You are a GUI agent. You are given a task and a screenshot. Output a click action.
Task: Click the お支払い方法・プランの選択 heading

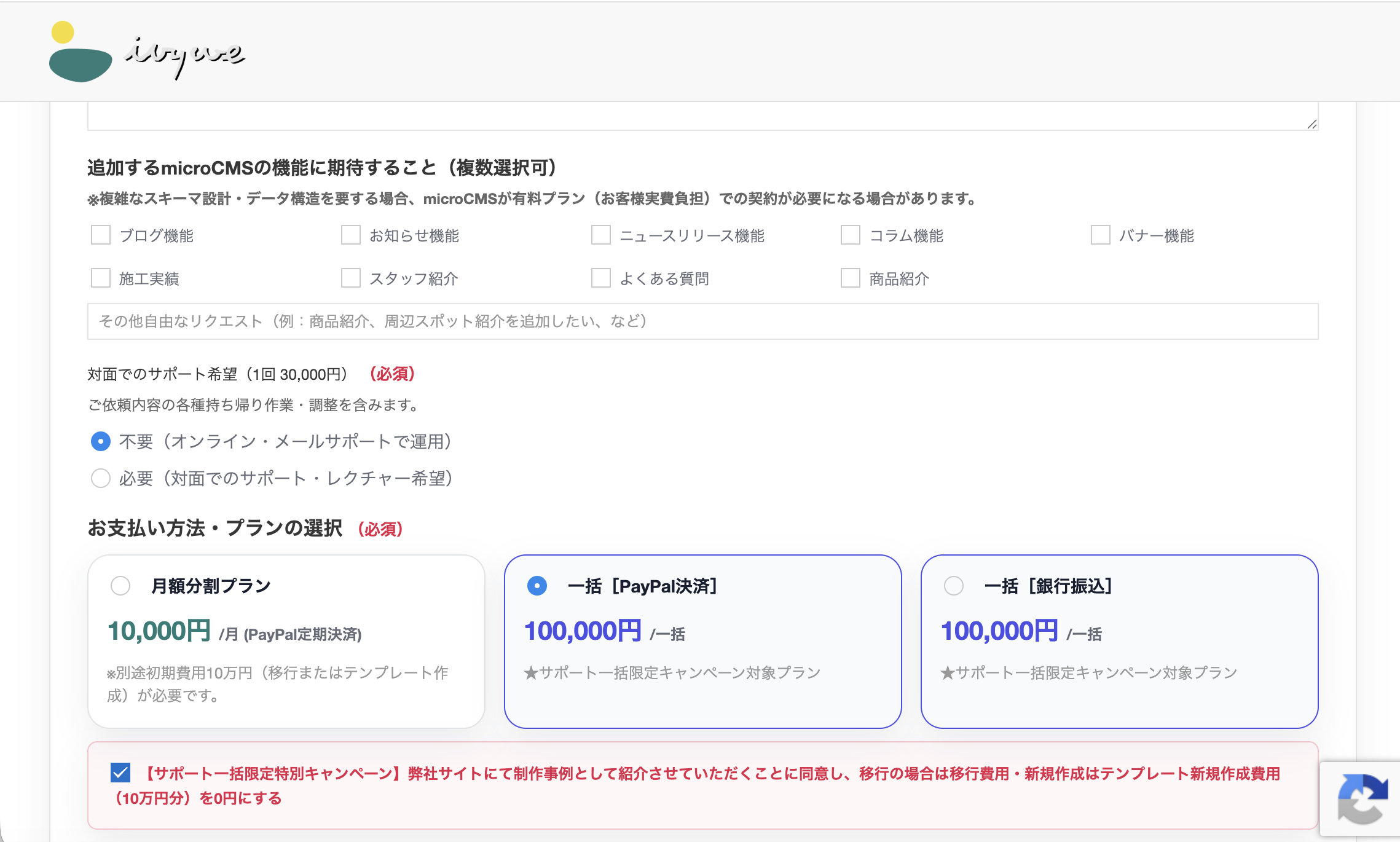point(215,528)
